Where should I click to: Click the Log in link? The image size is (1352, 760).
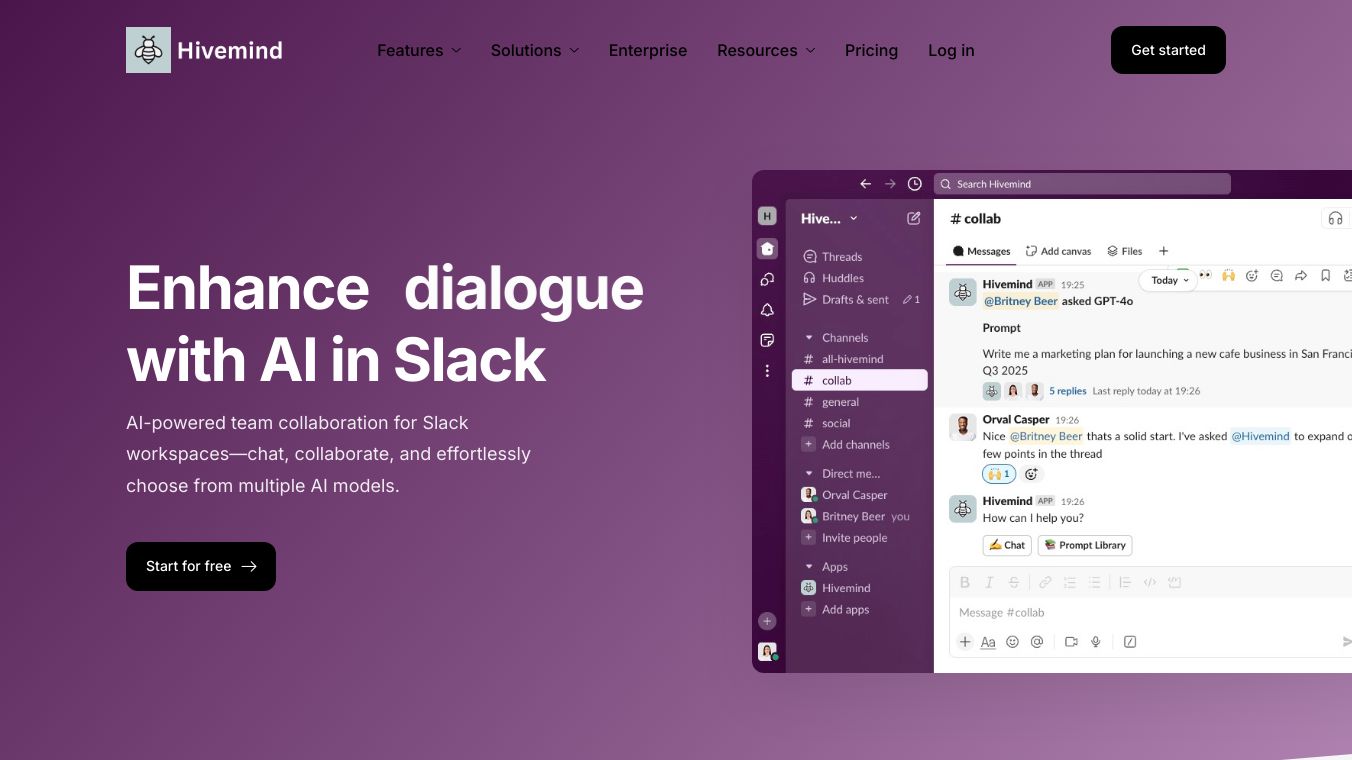tap(951, 50)
